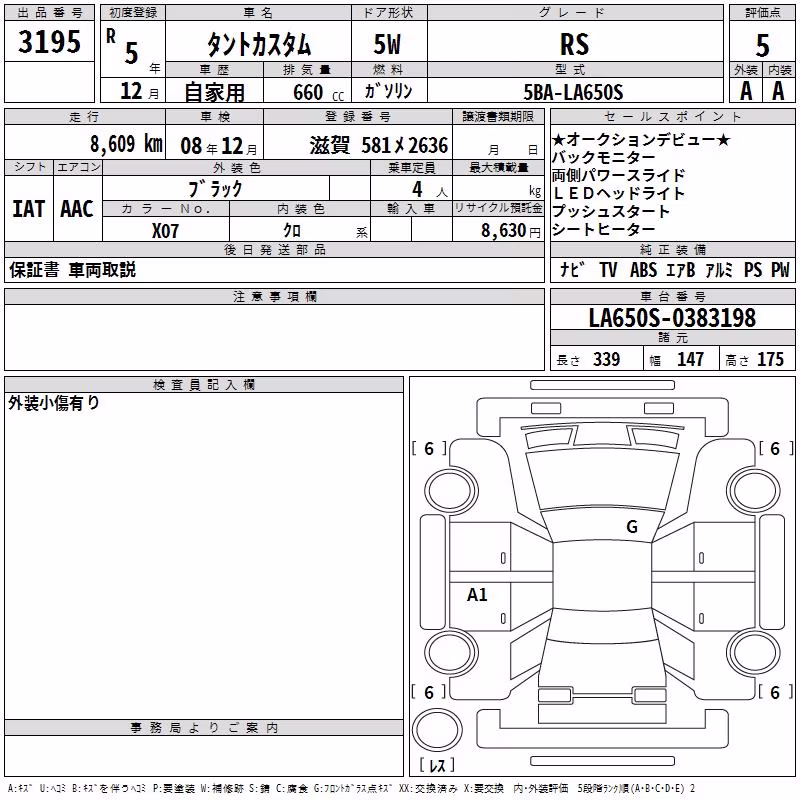Click the lot number 3195
The image size is (800, 800).
click(49, 41)
